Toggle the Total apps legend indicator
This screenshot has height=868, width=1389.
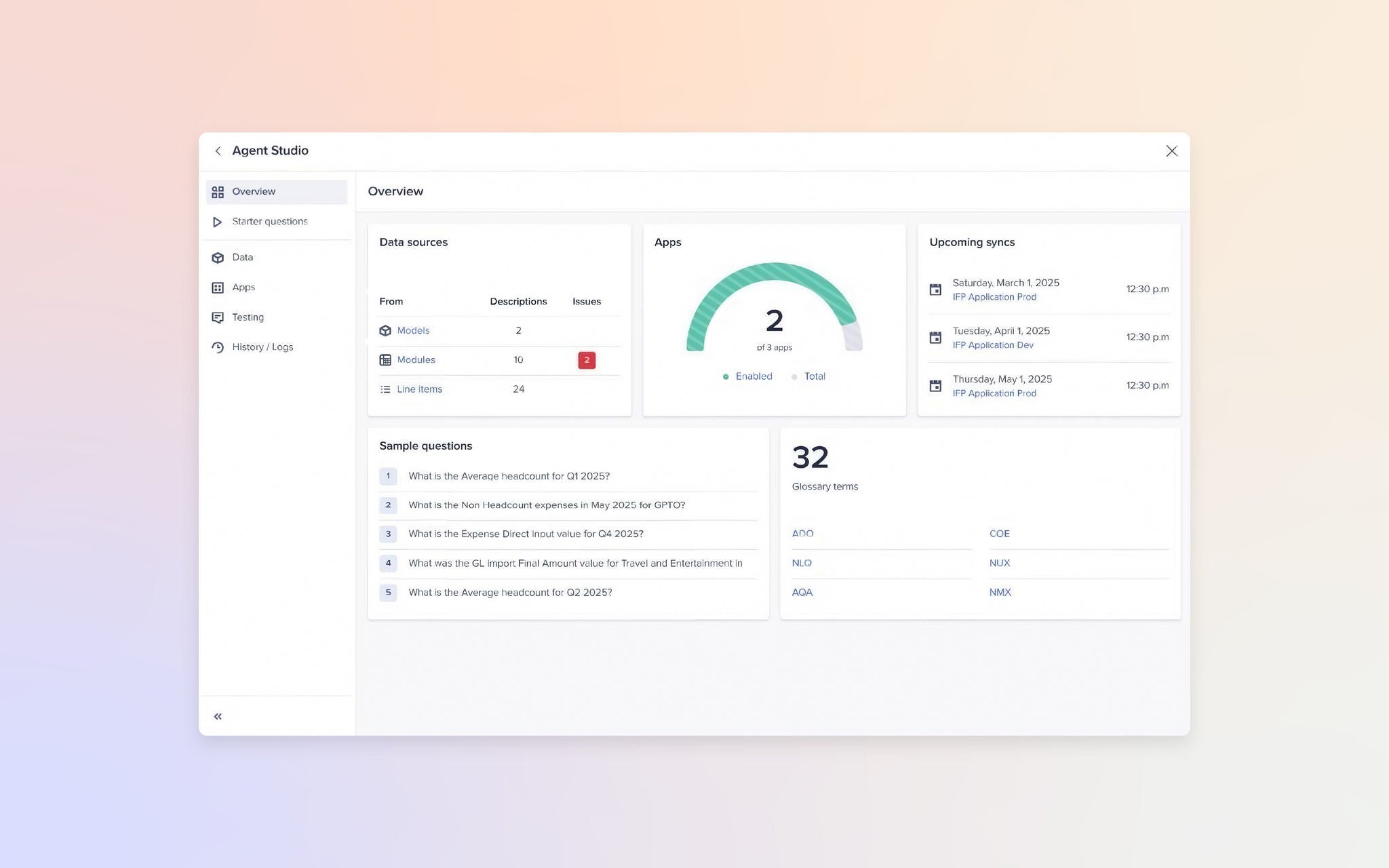pos(794,376)
